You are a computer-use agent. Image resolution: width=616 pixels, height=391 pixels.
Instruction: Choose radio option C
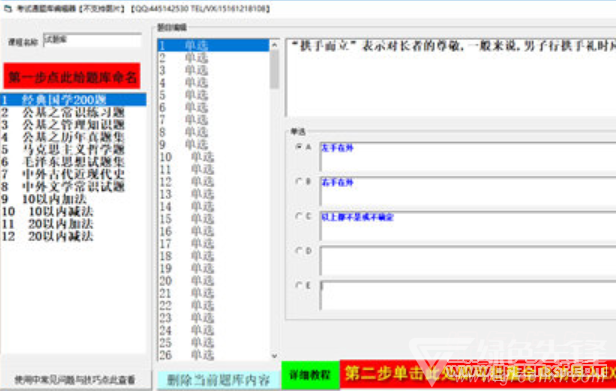299,216
